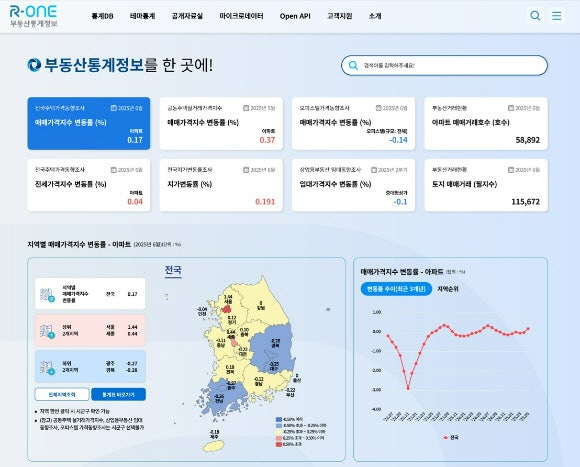This screenshot has height=467, width=580.
Task: Focus the main search input field
Action: tap(444, 65)
